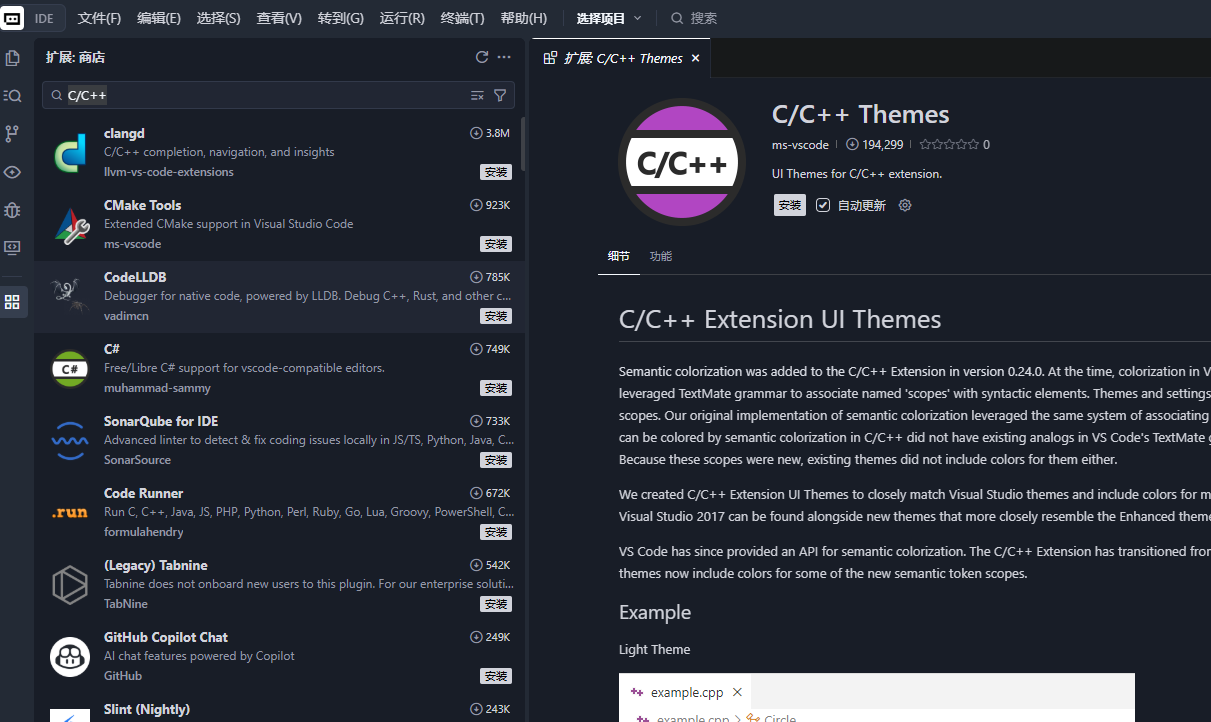Click the 194,299 install count
The image size is (1211, 722).
click(874, 144)
